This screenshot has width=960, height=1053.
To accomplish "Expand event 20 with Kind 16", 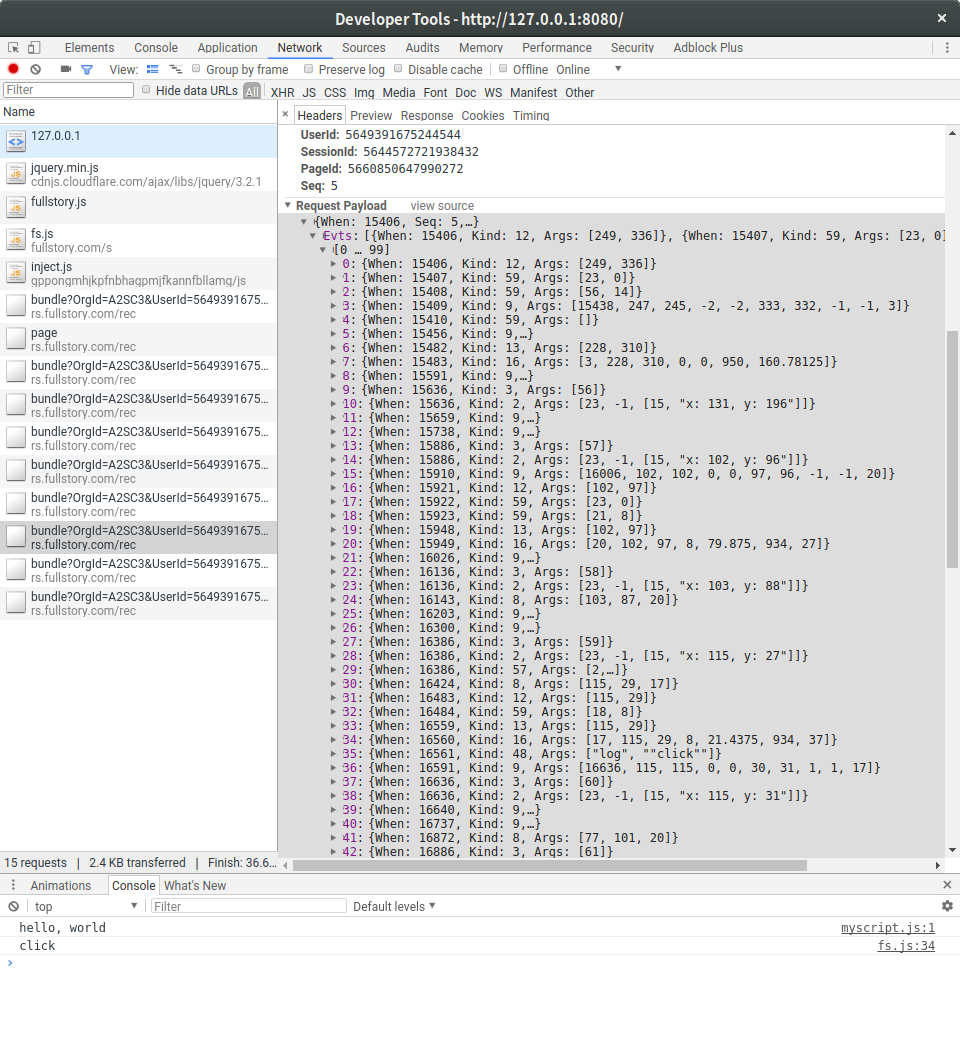I will [334, 544].
